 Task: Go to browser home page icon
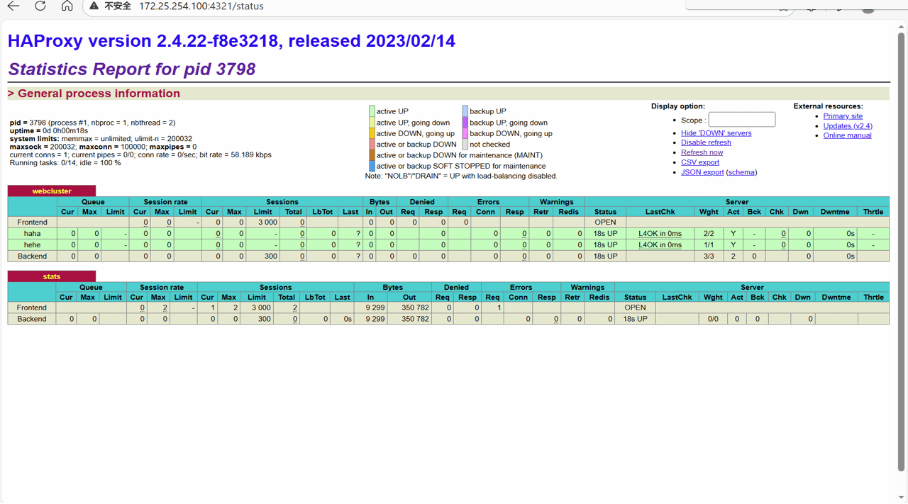(x=67, y=6)
